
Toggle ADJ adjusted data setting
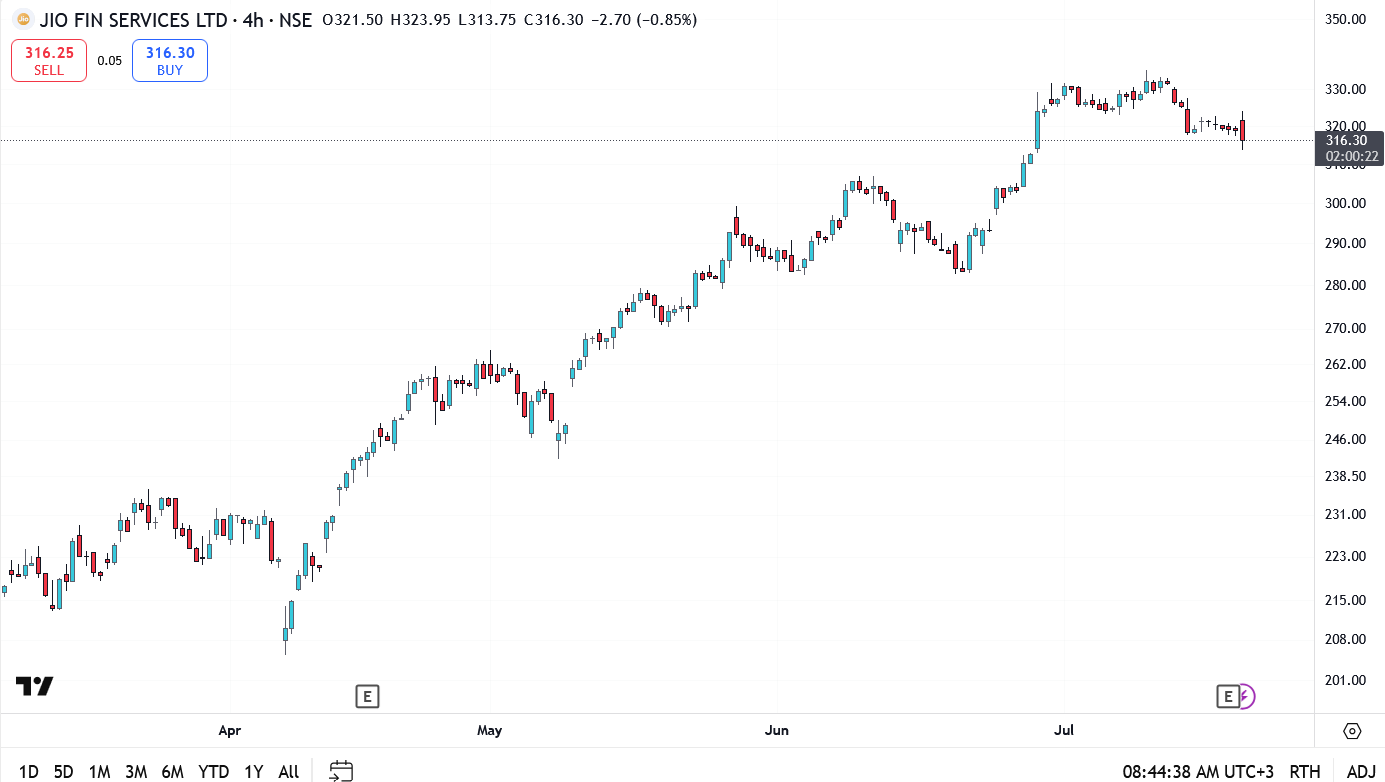click(1361, 771)
